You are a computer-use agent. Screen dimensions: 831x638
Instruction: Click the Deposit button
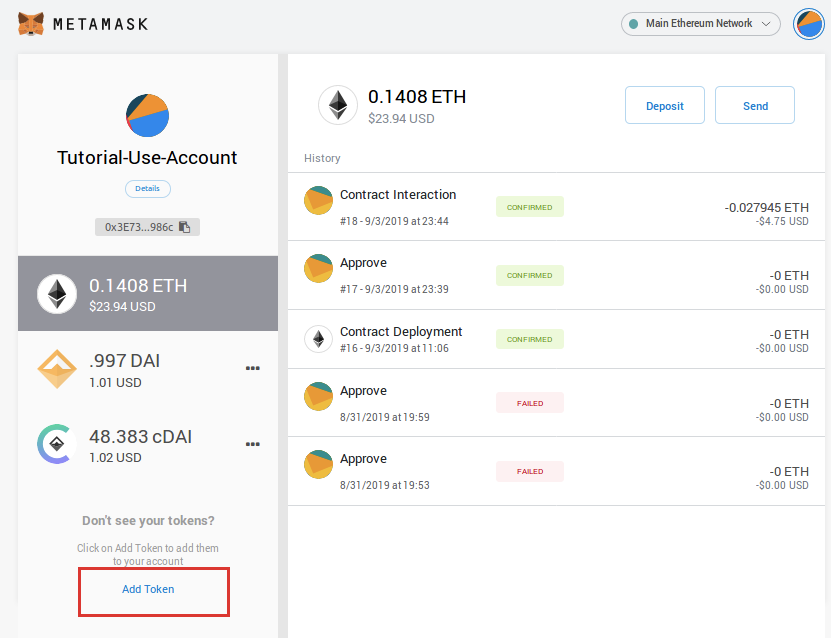pos(665,105)
